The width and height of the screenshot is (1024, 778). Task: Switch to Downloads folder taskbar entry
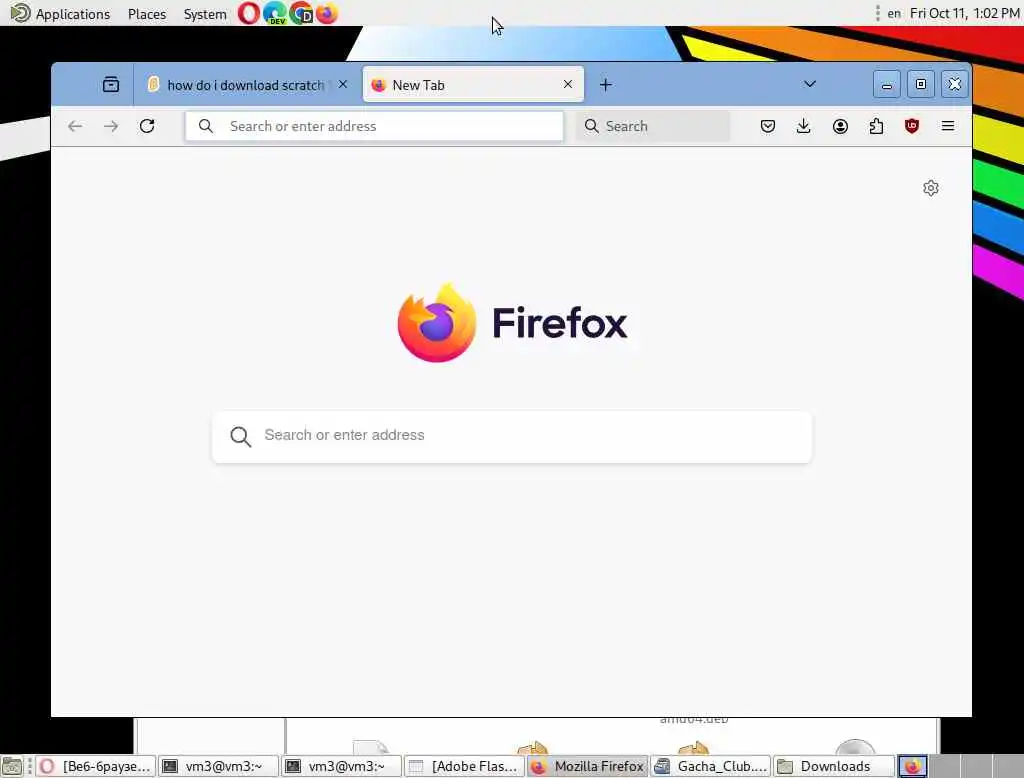pyautogui.click(x=834, y=766)
